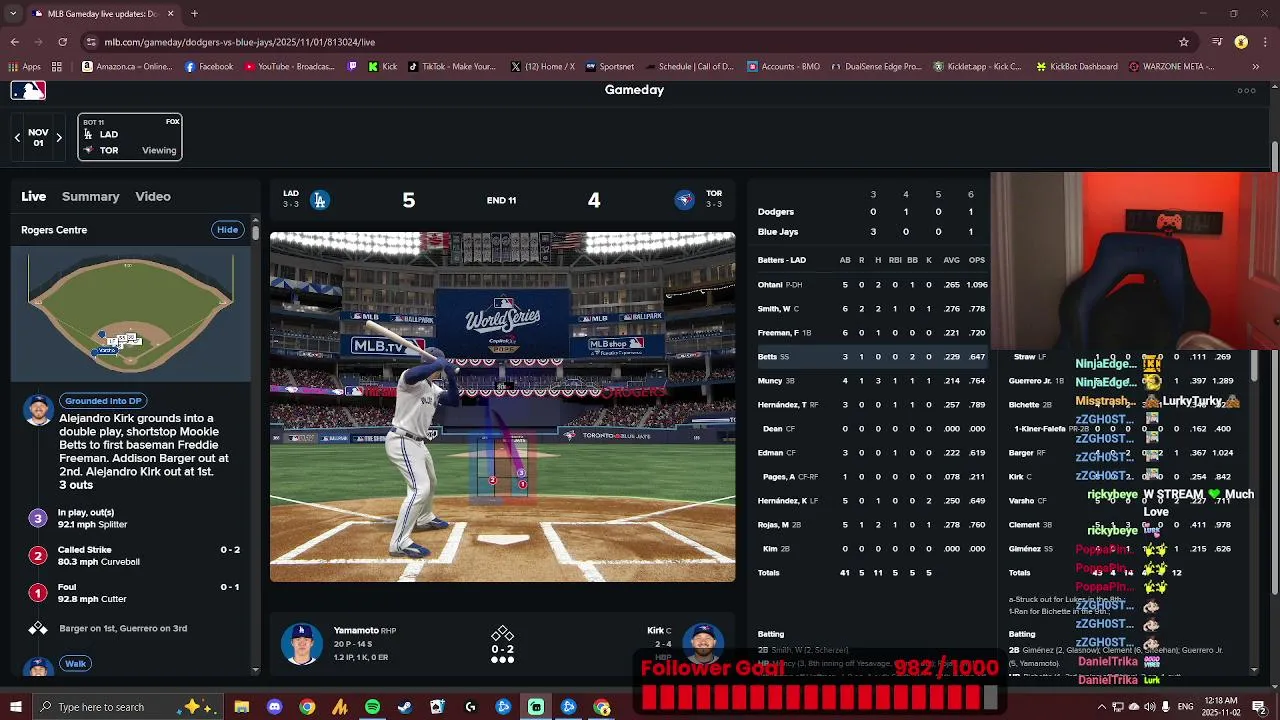Open Spotify from the taskbar
1280x720 pixels.
(372, 707)
